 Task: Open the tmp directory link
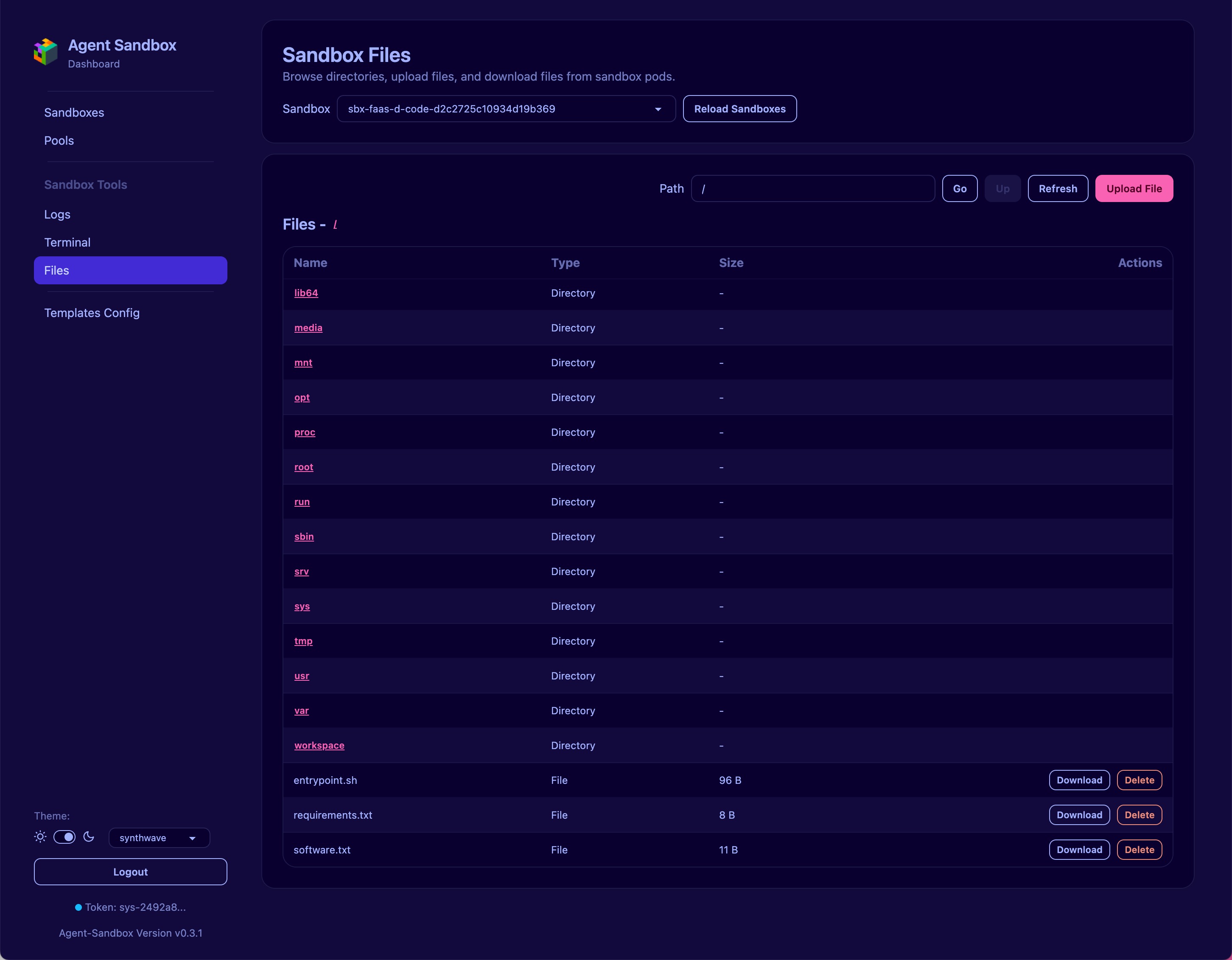click(303, 641)
